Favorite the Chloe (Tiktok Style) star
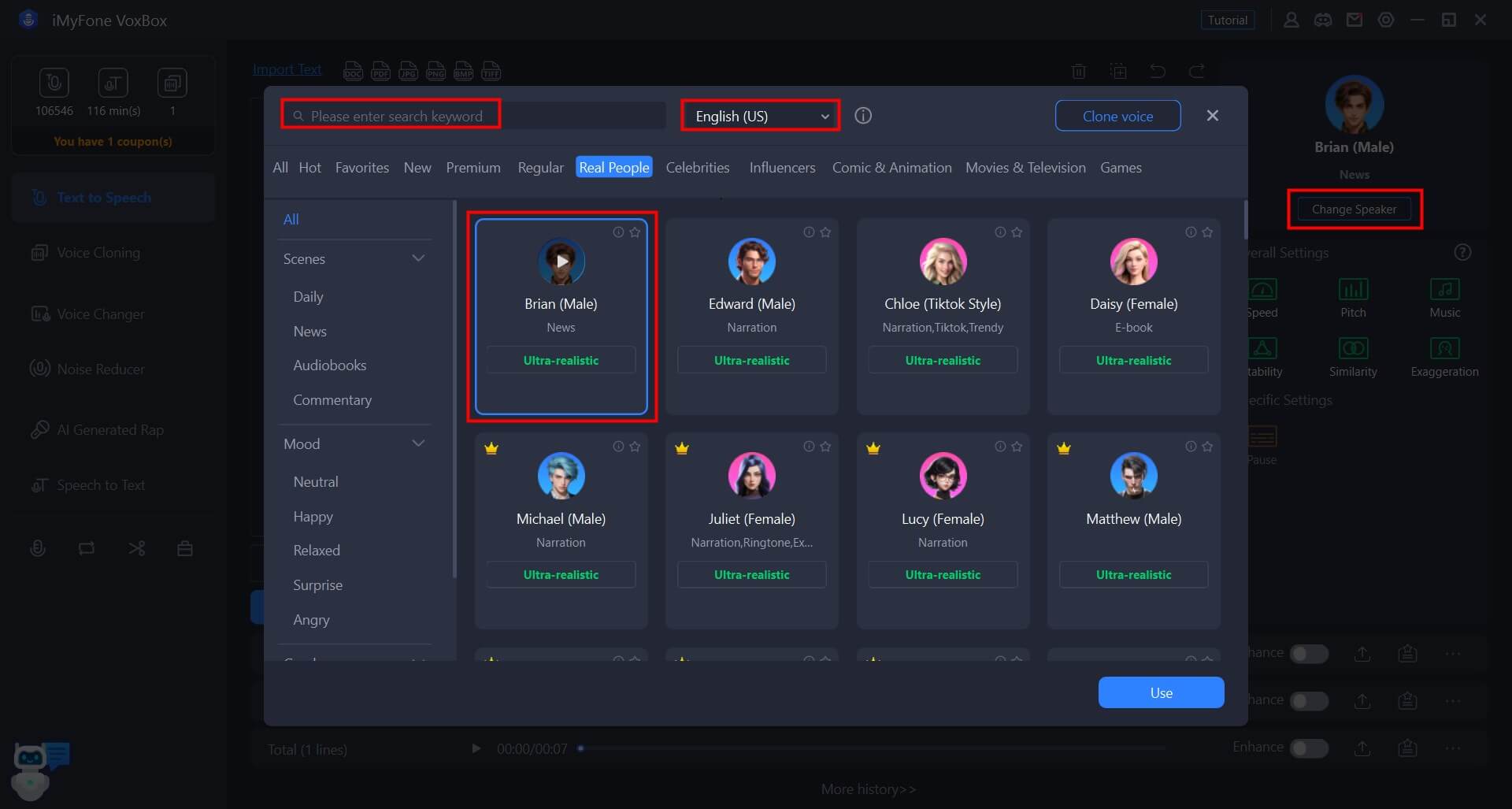1512x809 pixels. tap(1017, 232)
